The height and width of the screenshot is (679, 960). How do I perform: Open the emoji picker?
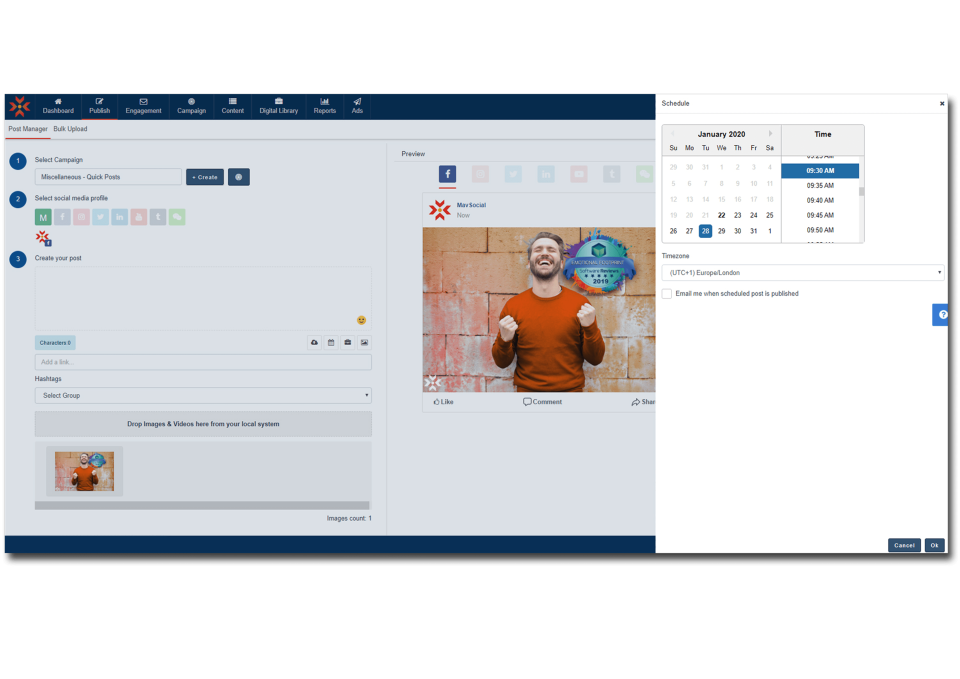361,320
